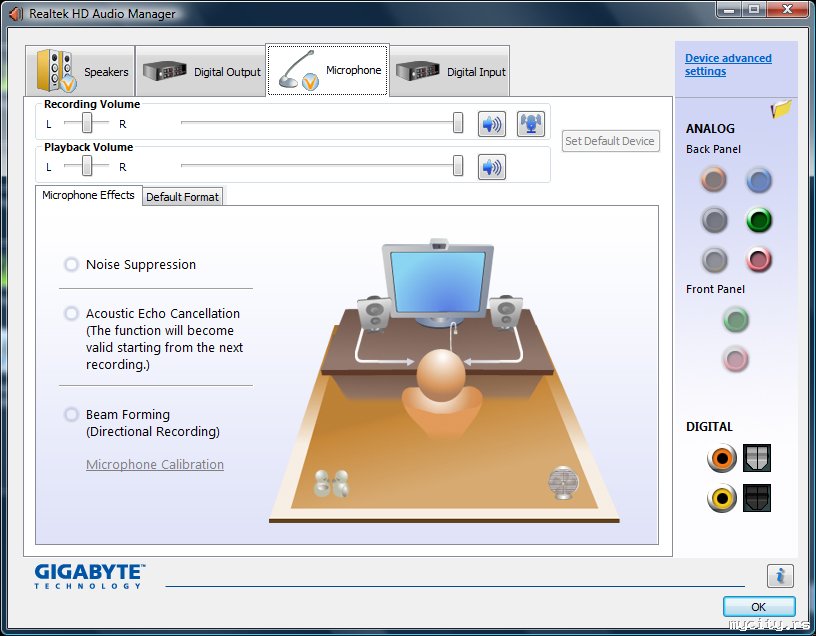Close the Realtek HD Audio Manager window

pyautogui.click(x=788, y=9)
